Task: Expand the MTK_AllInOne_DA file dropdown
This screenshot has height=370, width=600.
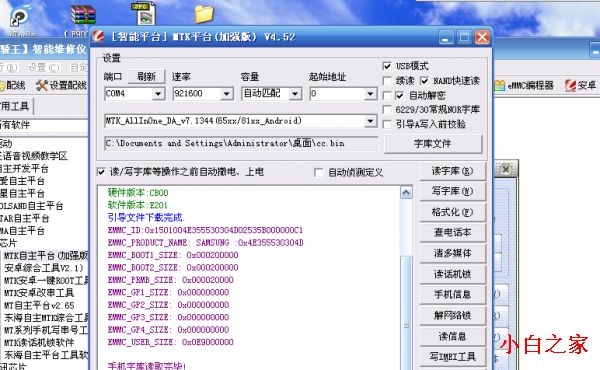Action: (x=370, y=121)
